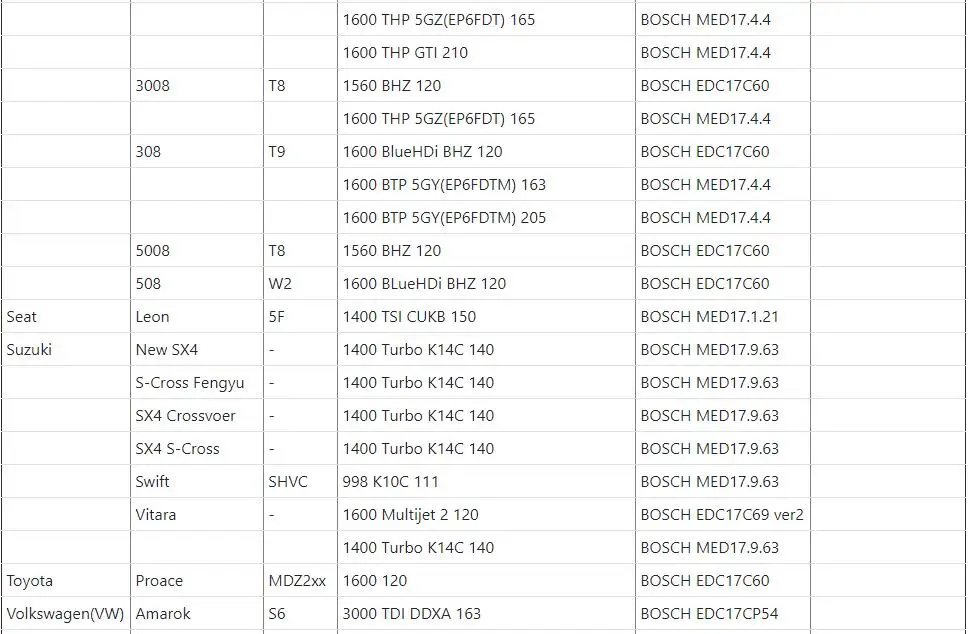This screenshot has width=968, height=634.
Task: Click the Vitara model cell
Action: (x=197, y=514)
